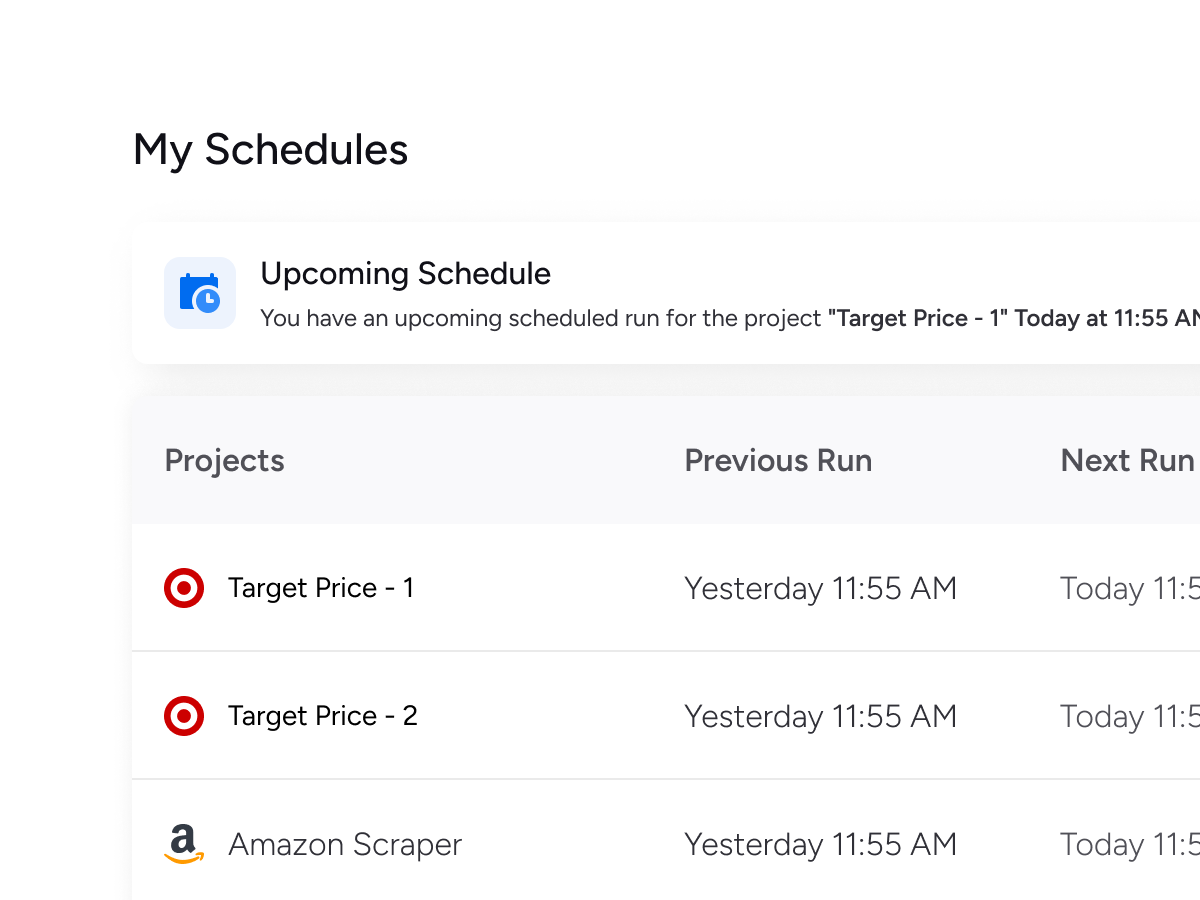Click the Upcoming Schedule banner title

[x=405, y=274]
